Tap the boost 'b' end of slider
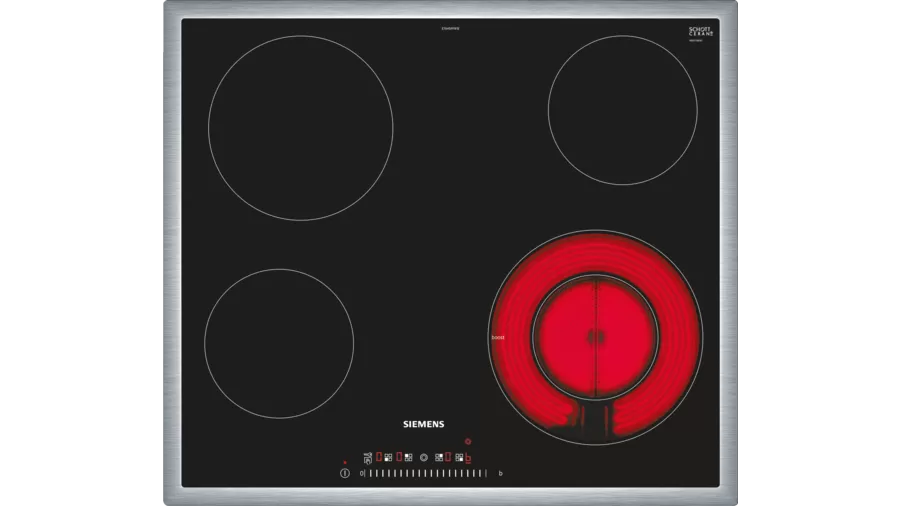This screenshot has height=506, width=900. tap(499, 472)
